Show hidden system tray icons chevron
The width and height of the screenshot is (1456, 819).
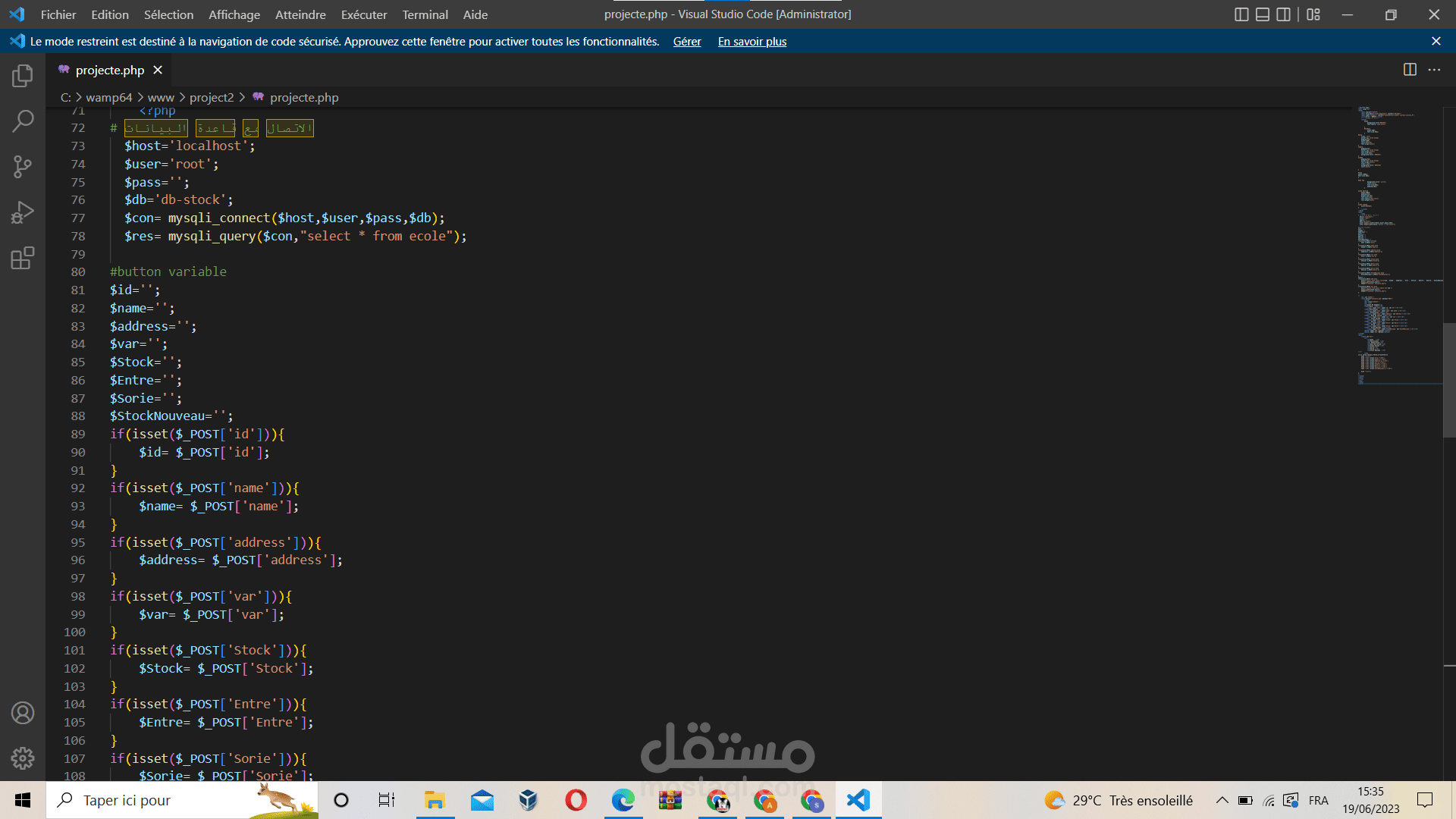coord(1222,800)
